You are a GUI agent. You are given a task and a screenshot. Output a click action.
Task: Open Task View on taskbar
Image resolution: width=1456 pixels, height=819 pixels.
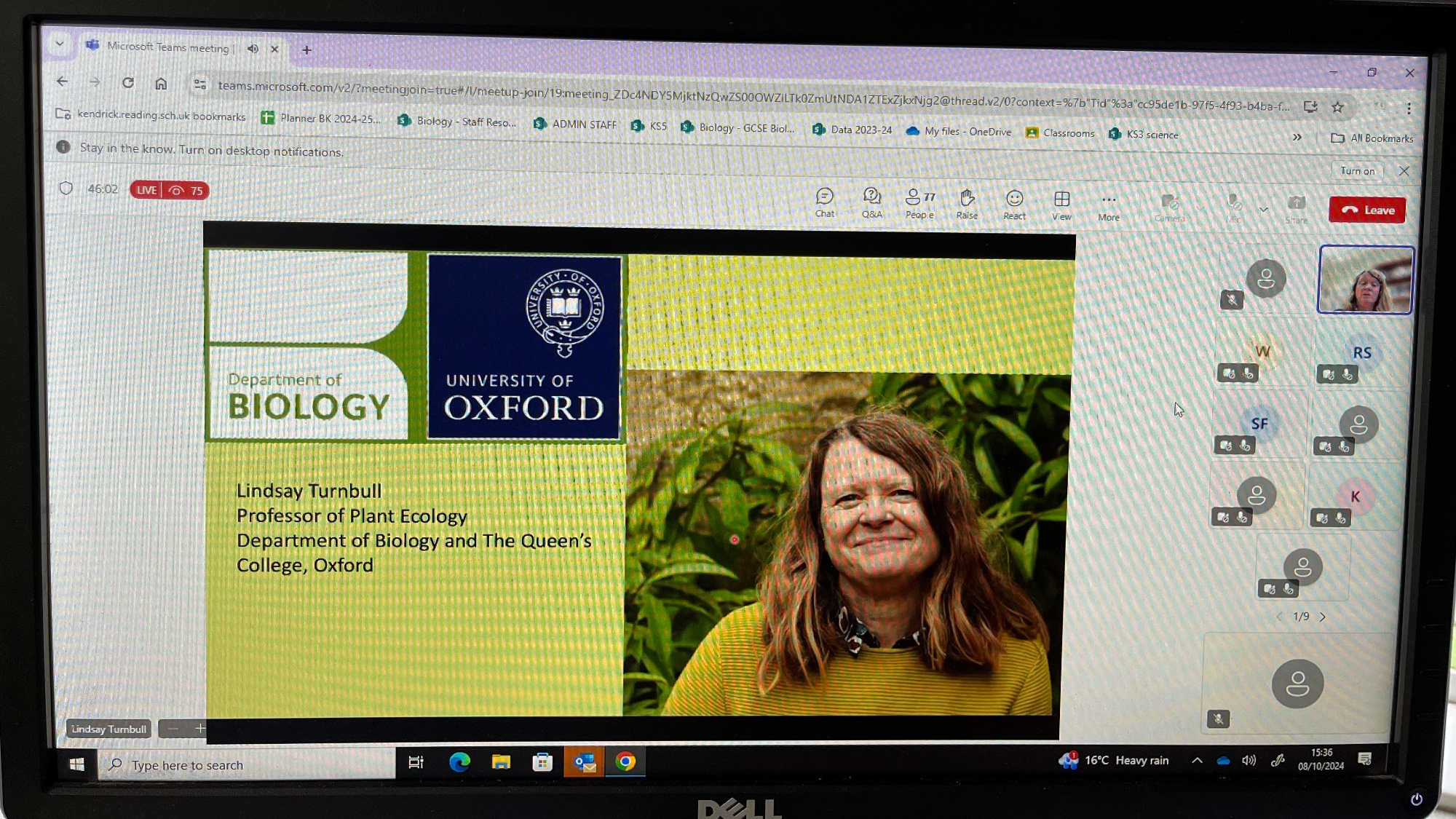point(416,762)
